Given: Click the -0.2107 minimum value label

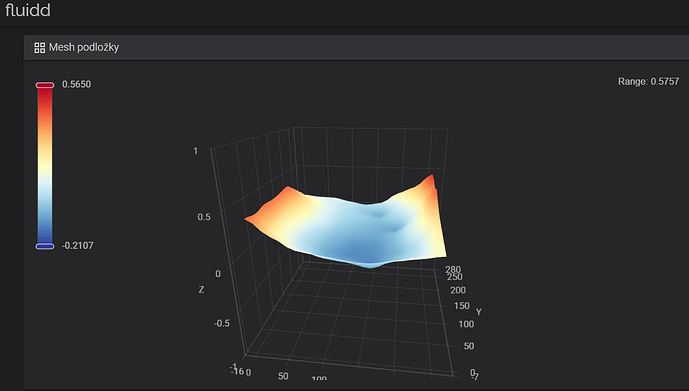Looking at the screenshot, I should point(77,246).
